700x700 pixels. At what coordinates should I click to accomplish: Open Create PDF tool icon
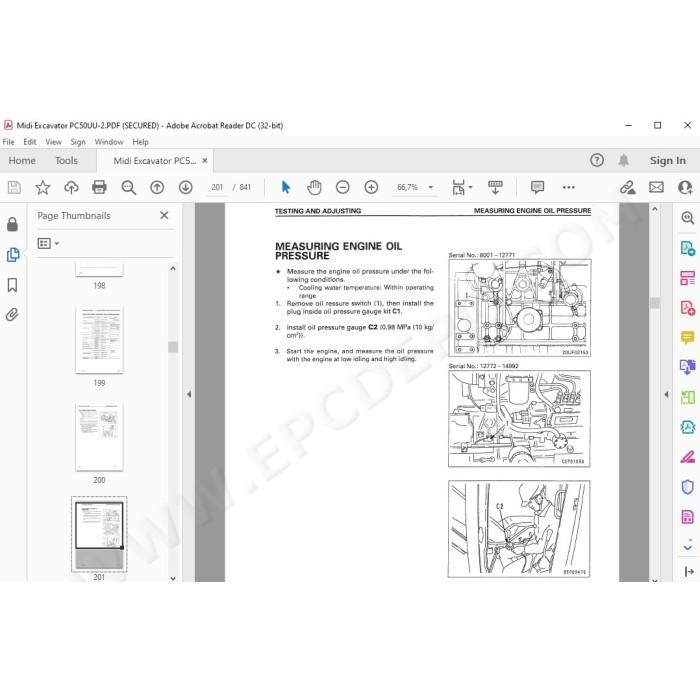pyautogui.click(x=688, y=308)
